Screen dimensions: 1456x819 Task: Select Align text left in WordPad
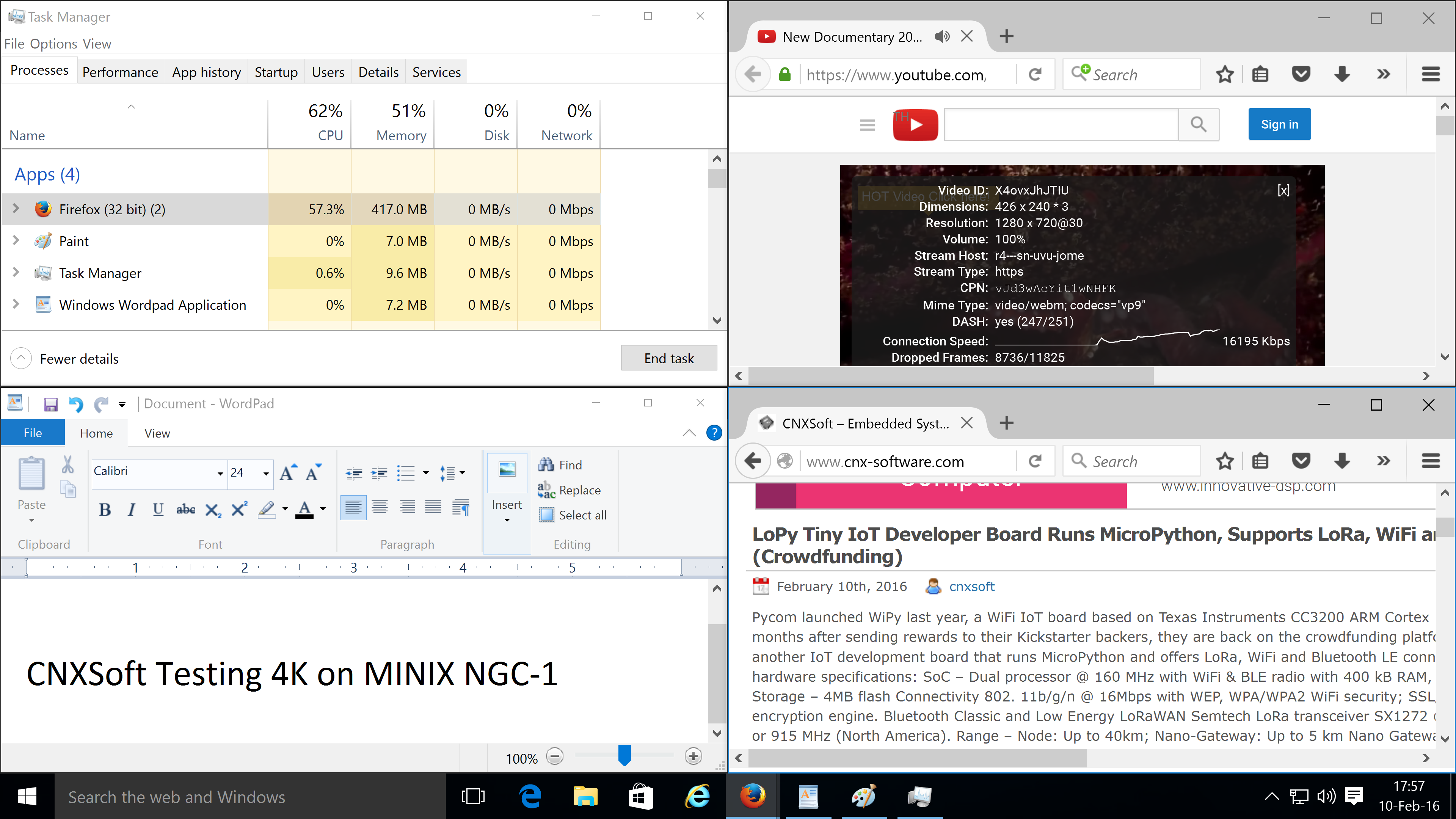click(353, 507)
